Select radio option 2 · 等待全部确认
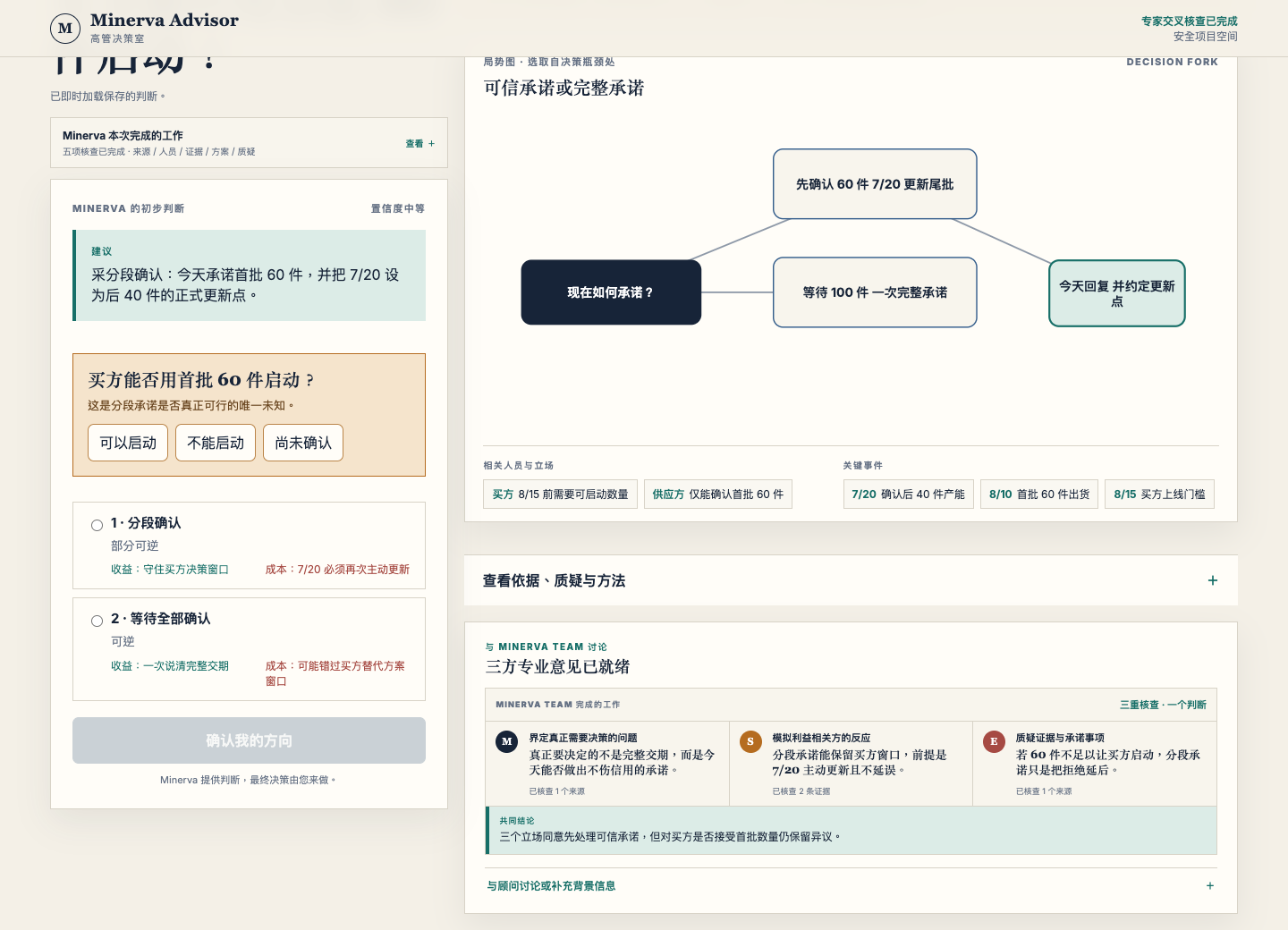Viewport: 1288px width, 930px height. pyautogui.click(x=97, y=621)
